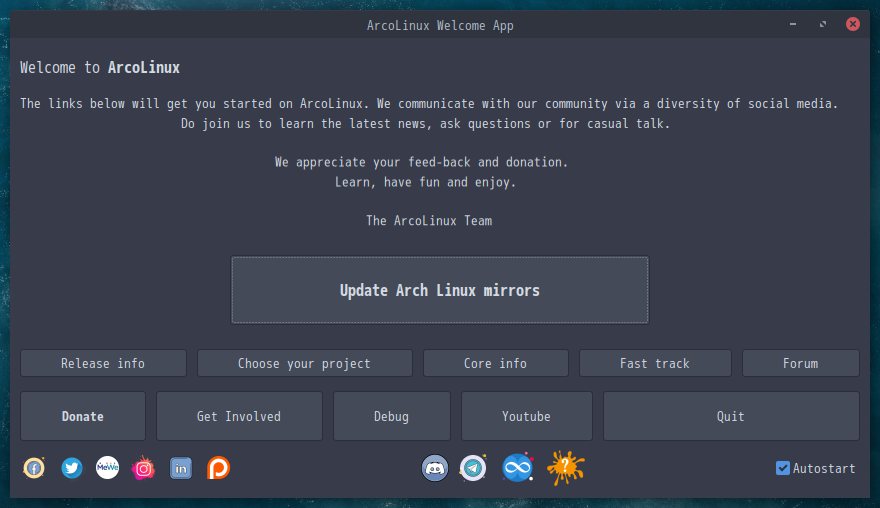Open the LinkedIn icon link

point(181,468)
